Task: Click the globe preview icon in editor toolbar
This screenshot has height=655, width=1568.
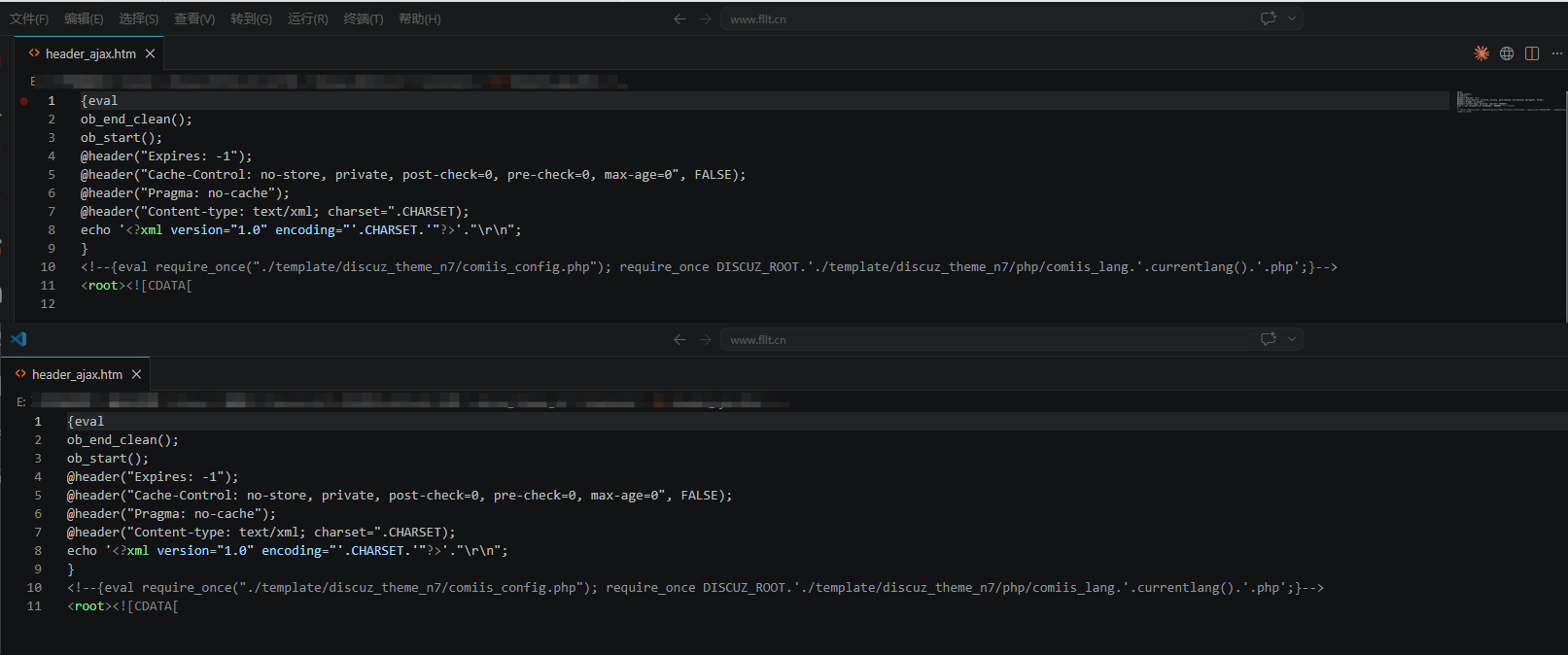Action: [1507, 53]
